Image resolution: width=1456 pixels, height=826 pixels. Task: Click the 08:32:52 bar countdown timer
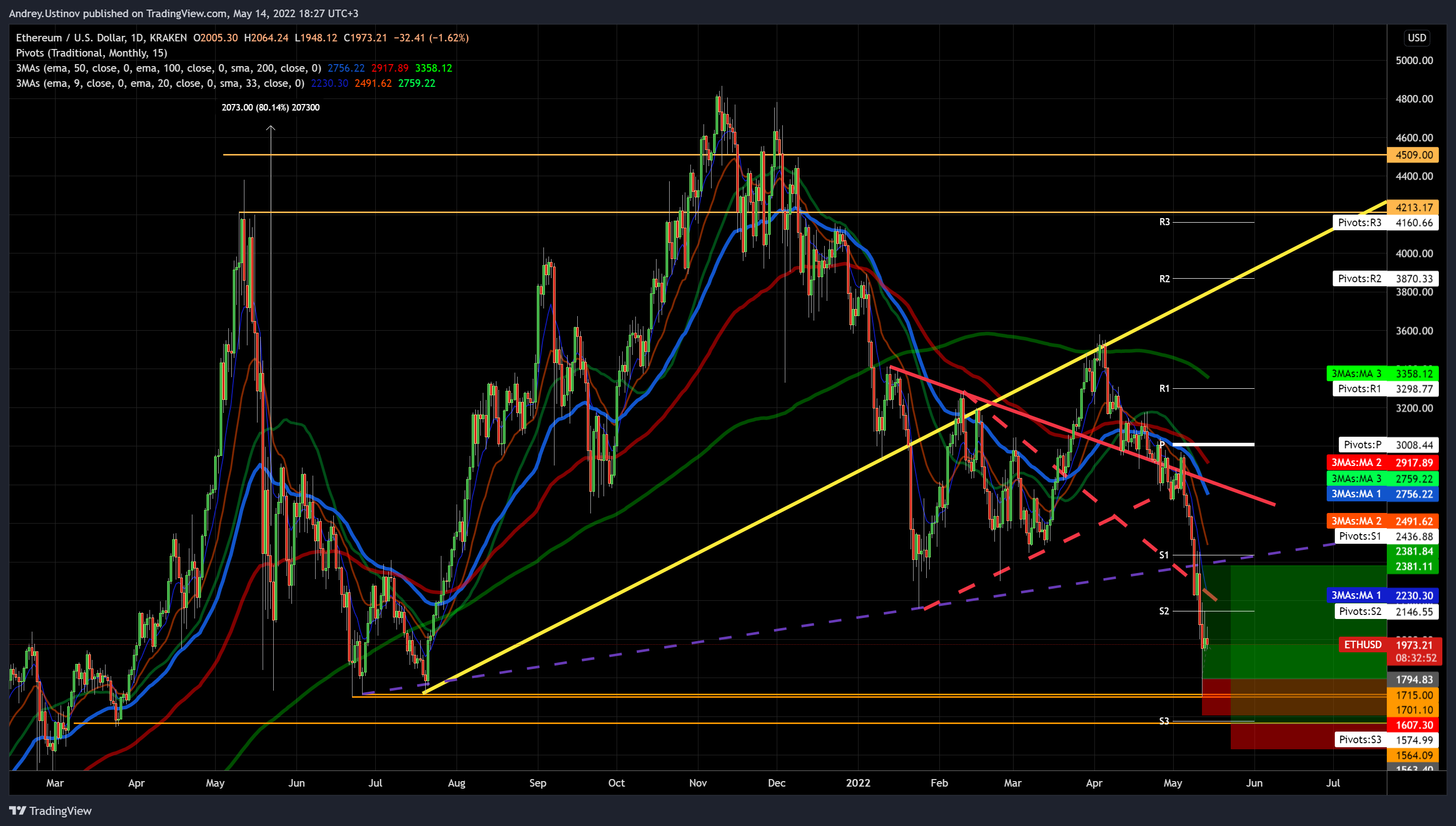coord(1416,658)
